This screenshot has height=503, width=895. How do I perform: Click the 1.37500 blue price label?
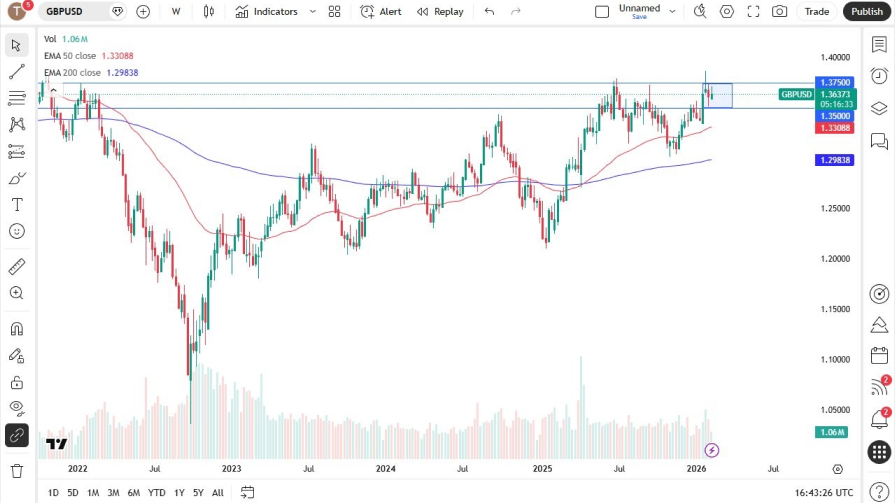[x=835, y=82]
